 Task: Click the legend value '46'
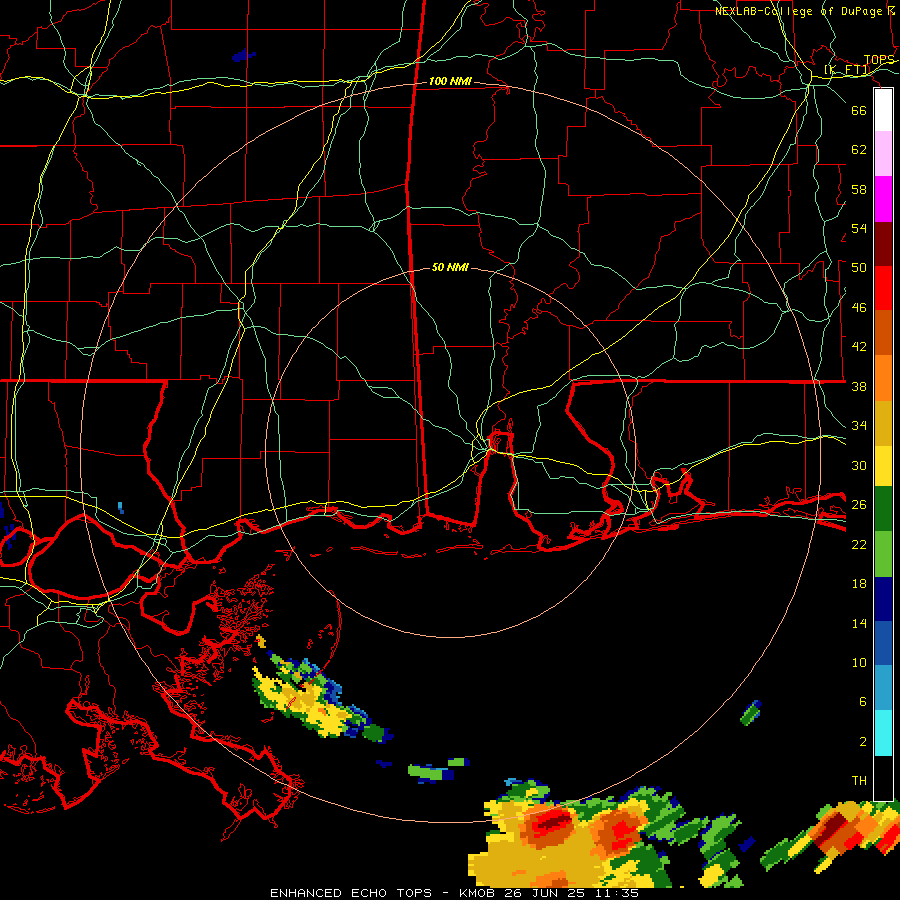(x=859, y=308)
